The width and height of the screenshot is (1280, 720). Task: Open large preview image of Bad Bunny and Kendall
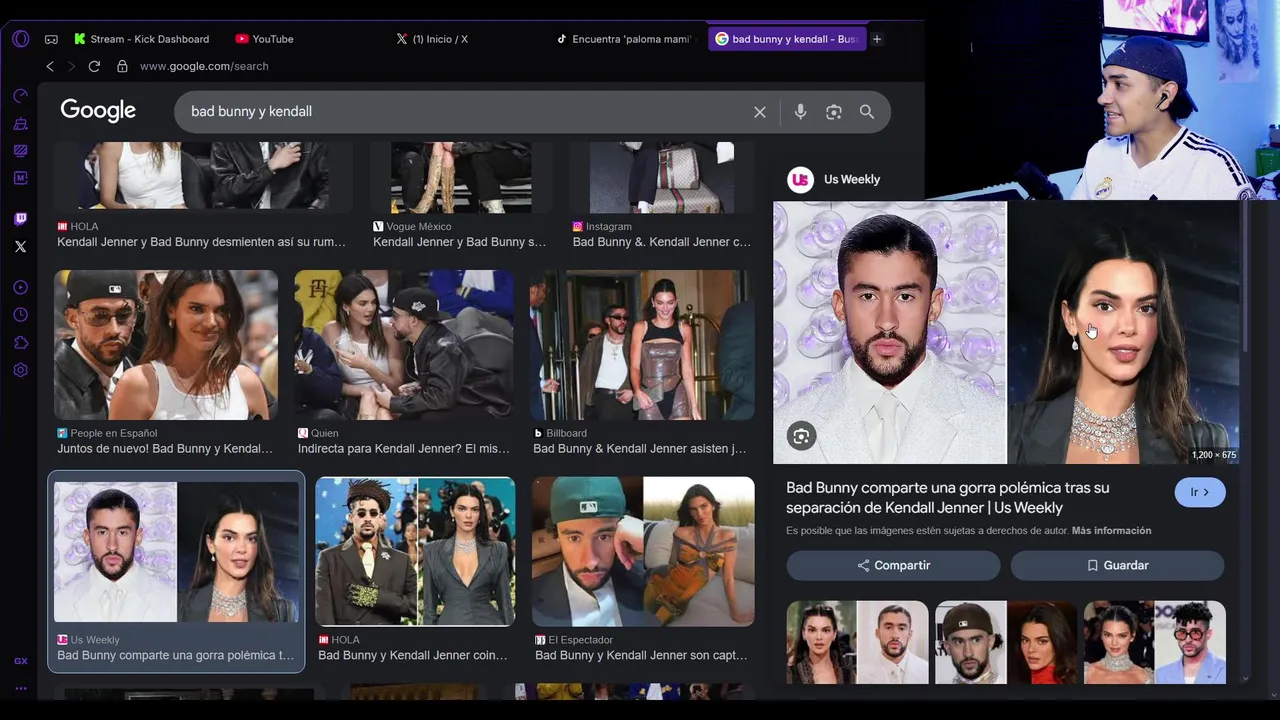[x=1006, y=333]
